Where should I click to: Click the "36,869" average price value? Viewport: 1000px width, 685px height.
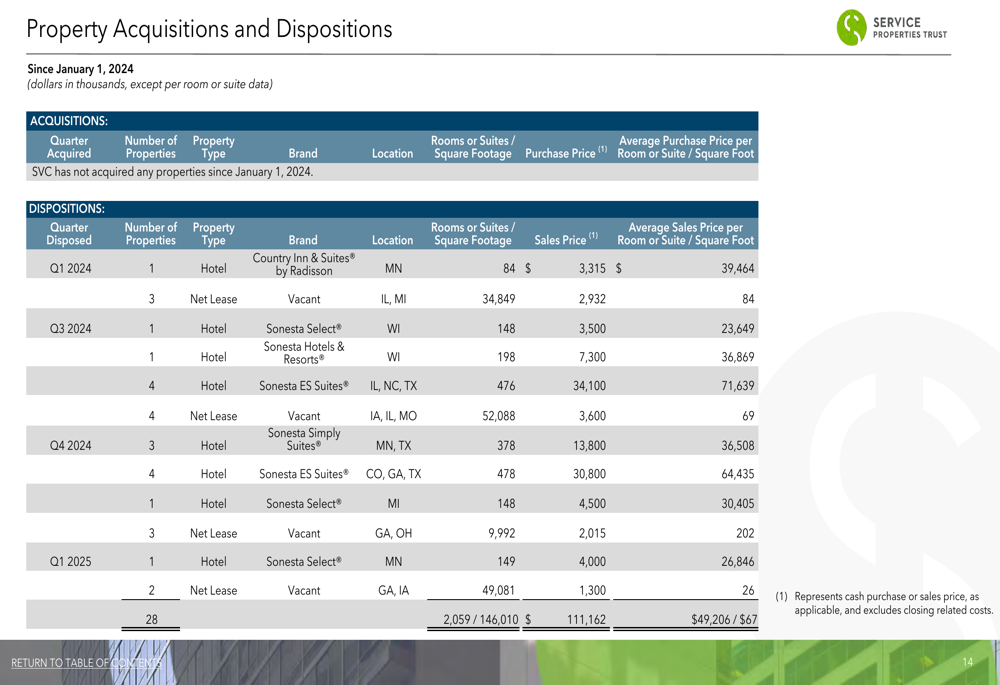pos(738,357)
